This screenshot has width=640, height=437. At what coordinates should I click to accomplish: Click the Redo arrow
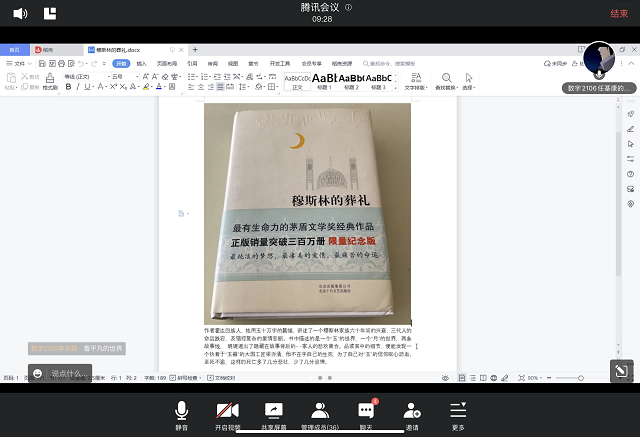click(94, 63)
